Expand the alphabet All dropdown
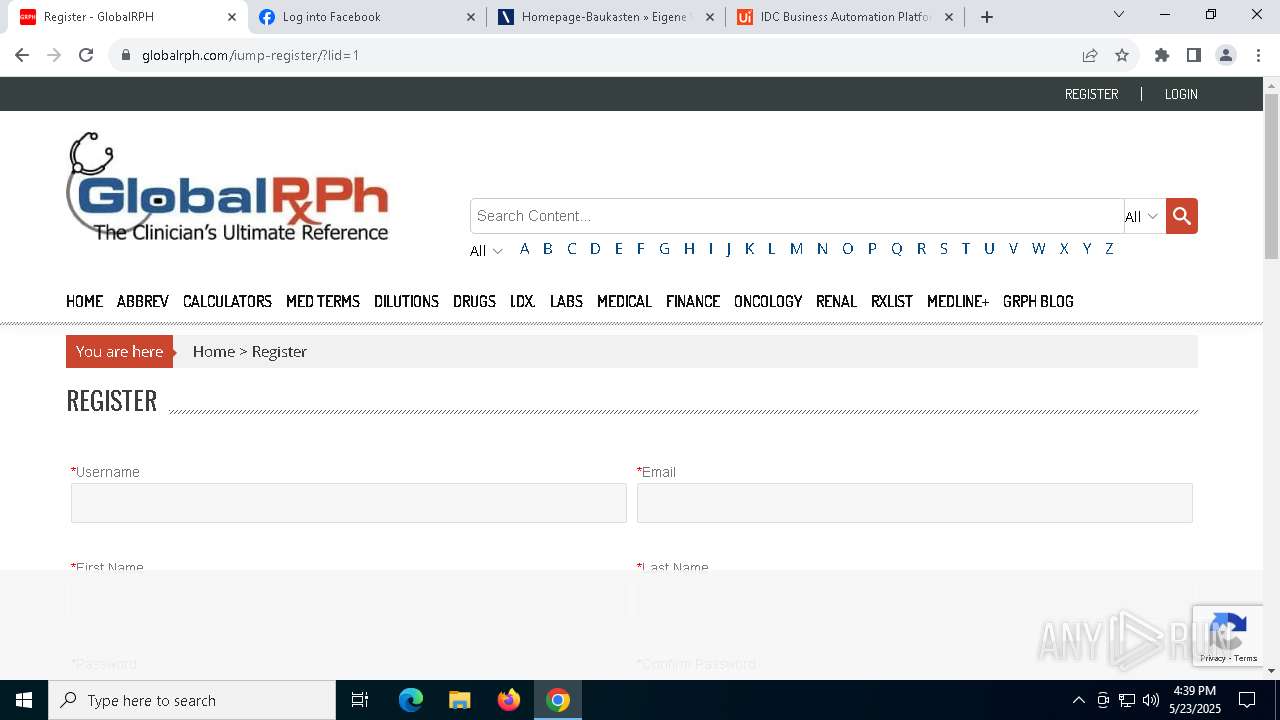1280x720 pixels. (x=486, y=251)
